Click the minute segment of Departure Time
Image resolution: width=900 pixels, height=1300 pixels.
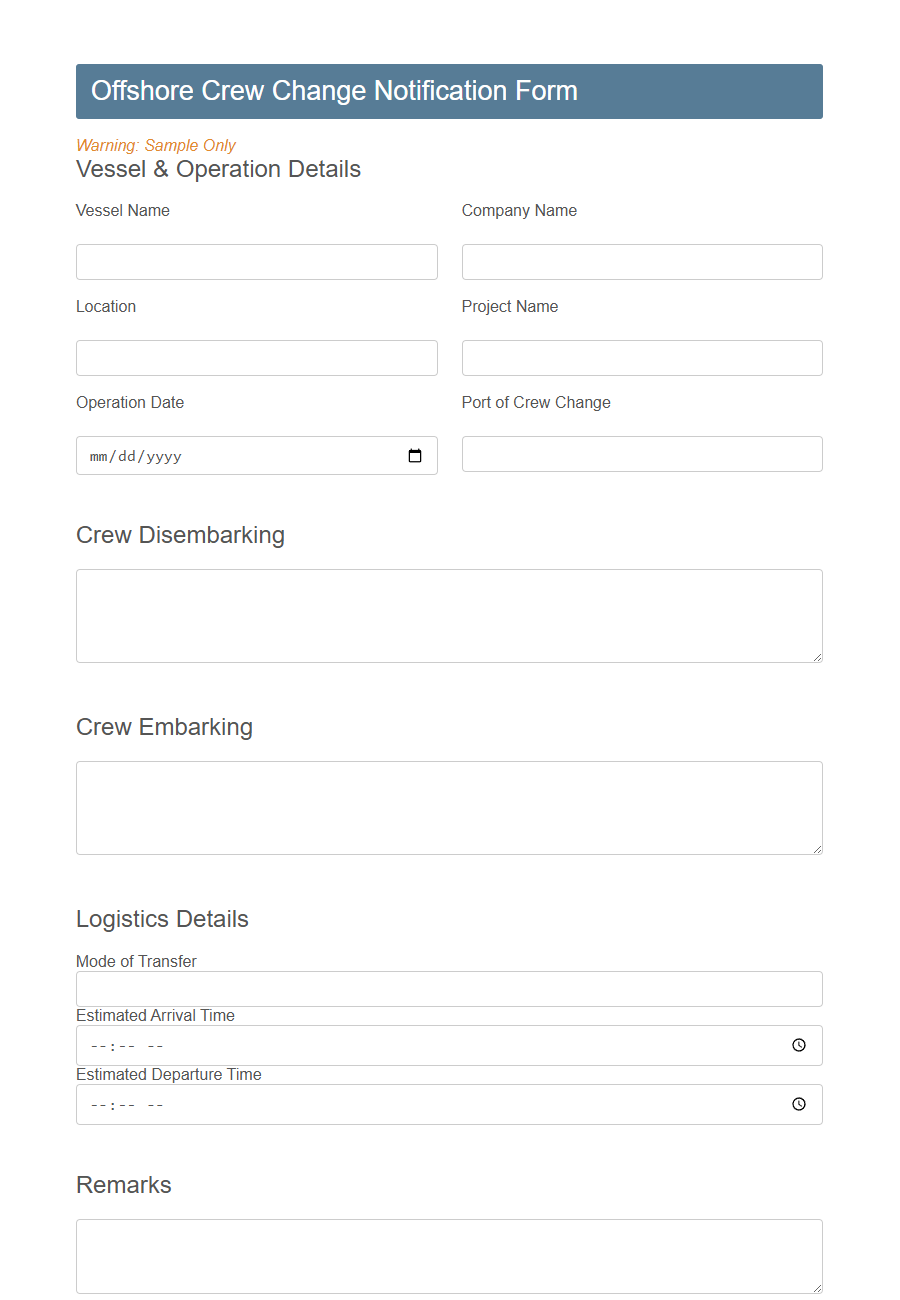coord(114,1104)
